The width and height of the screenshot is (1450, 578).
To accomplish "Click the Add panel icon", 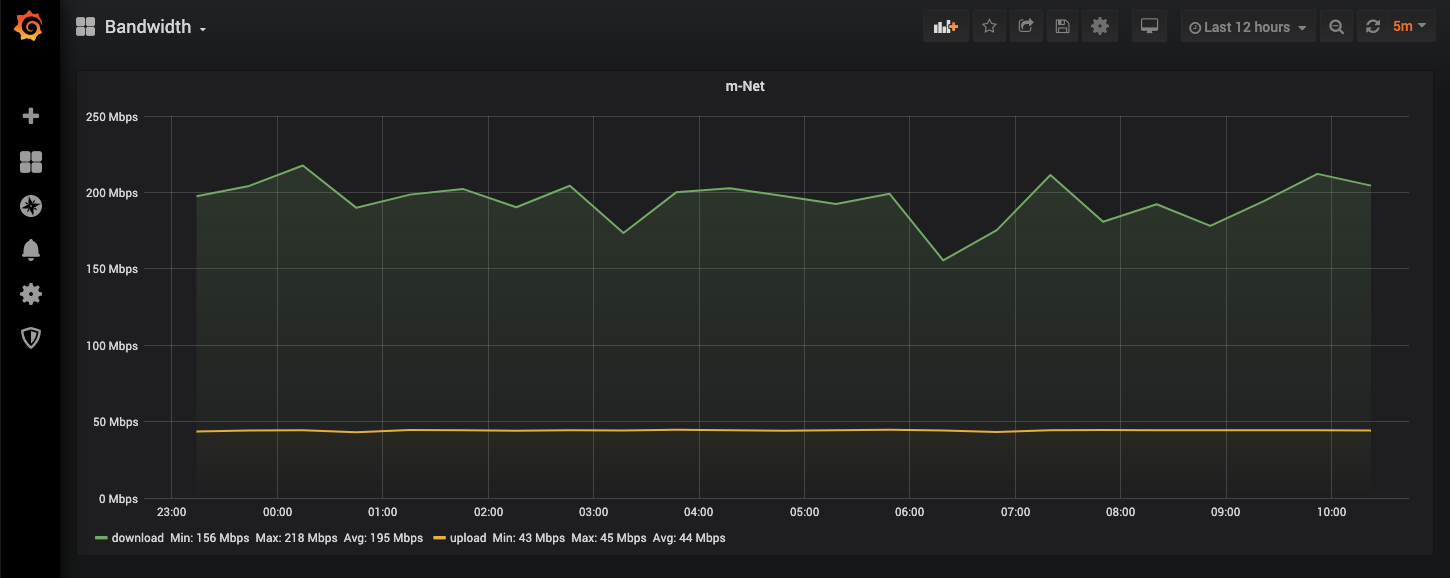I will (946, 27).
